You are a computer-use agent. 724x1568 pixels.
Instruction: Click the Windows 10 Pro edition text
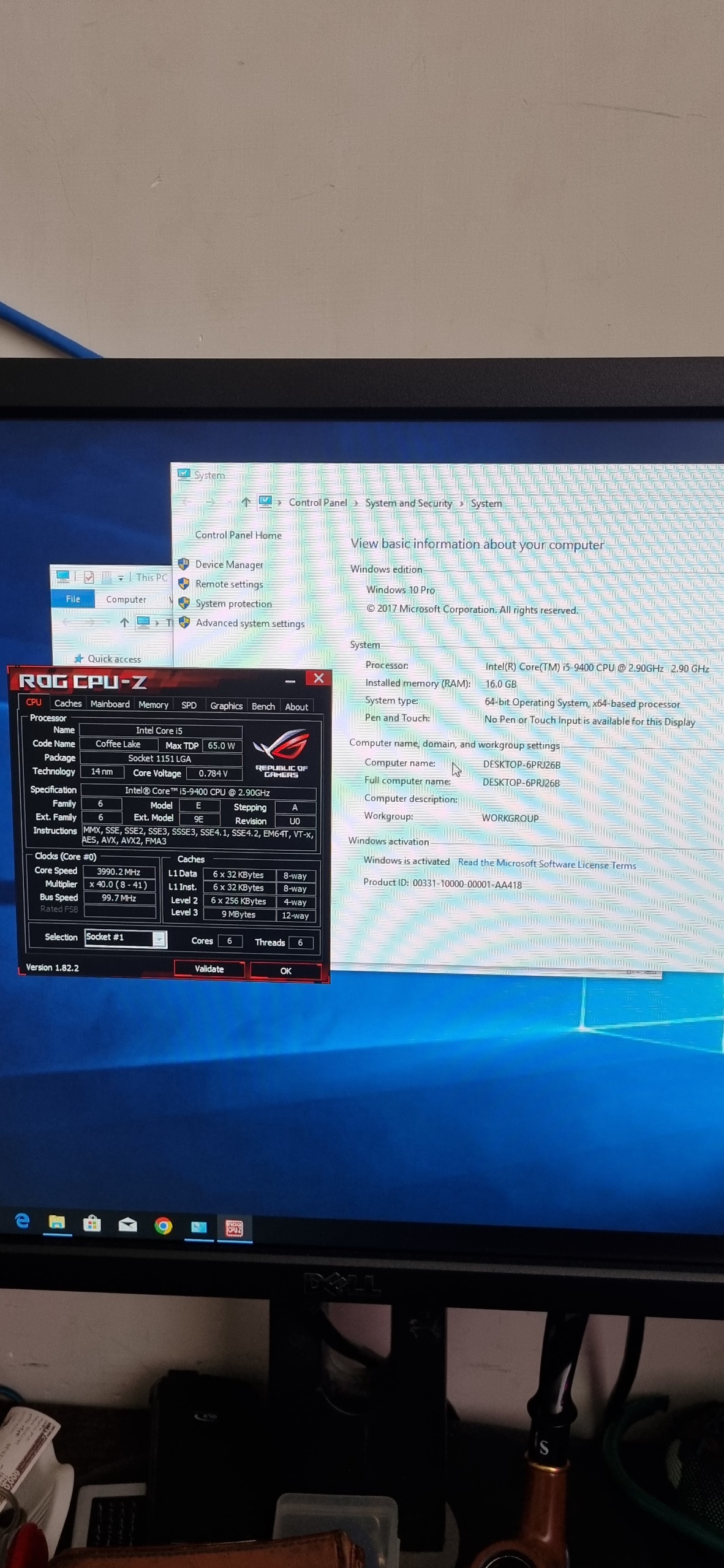pyautogui.click(x=401, y=590)
